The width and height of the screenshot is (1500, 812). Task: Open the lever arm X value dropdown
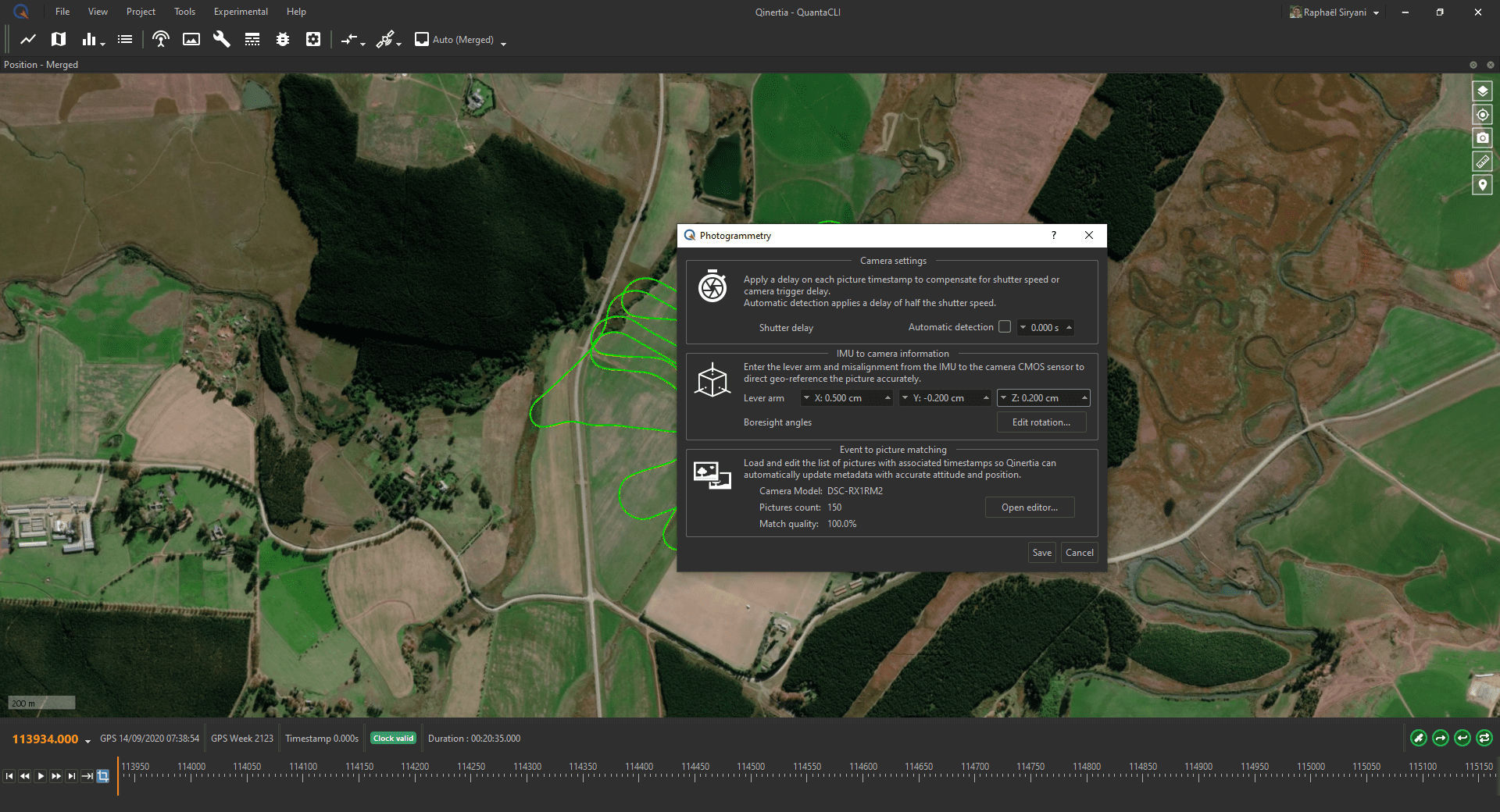pyautogui.click(x=808, y=398)
